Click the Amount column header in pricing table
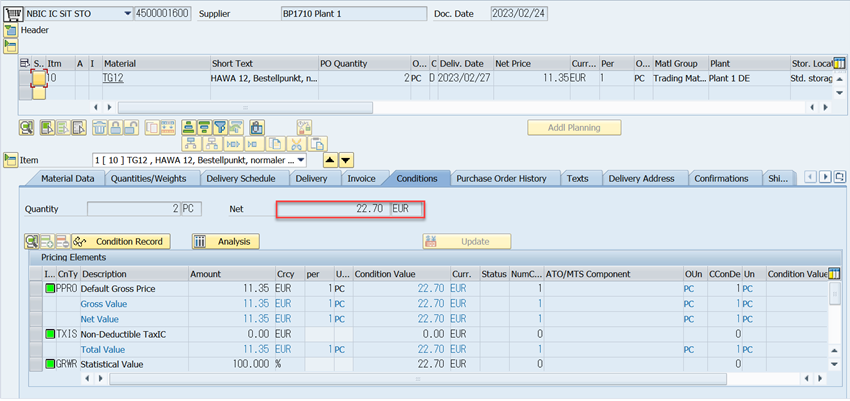Screen dimensions: 850x401 231,274
